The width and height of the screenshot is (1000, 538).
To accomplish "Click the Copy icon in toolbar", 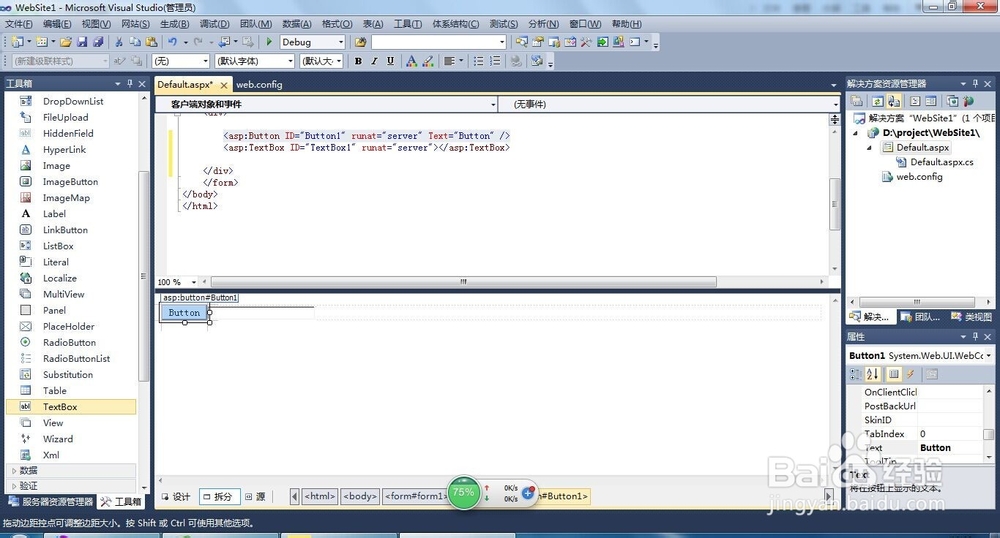I will click(135, 42).
